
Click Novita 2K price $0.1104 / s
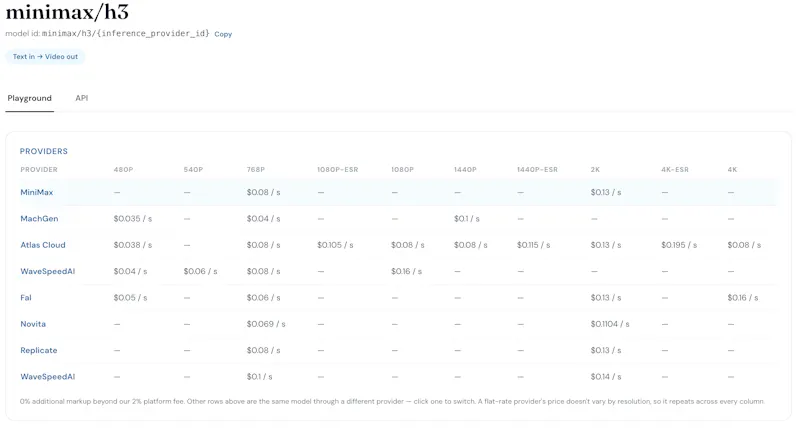click(x=610, y=324)
